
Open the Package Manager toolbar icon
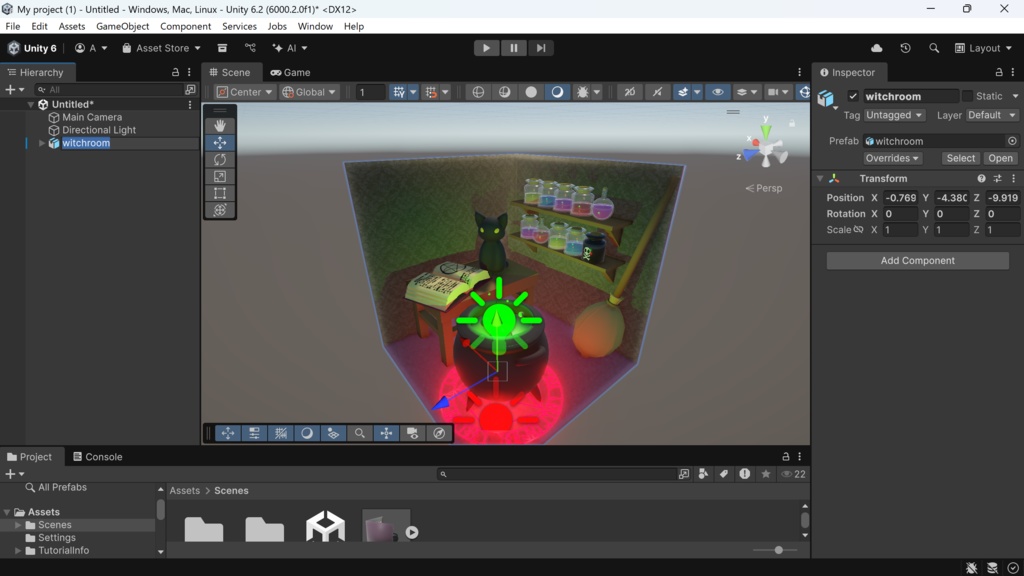[222, 48]
